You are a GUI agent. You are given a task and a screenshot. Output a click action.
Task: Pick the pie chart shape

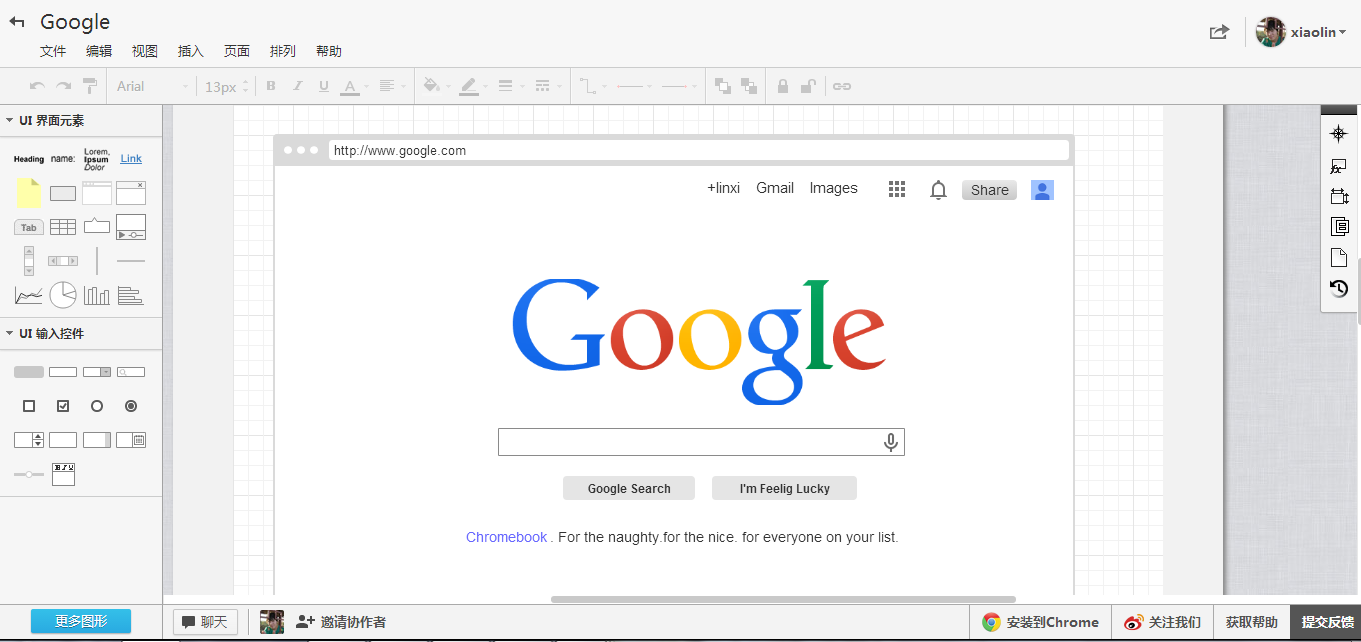point(63,294)
